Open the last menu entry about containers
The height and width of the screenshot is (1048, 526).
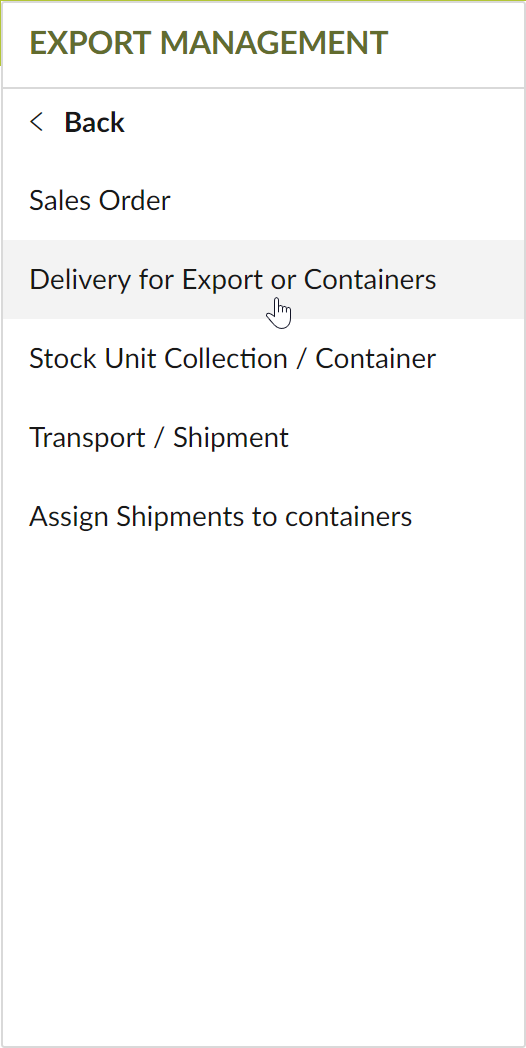221,517
